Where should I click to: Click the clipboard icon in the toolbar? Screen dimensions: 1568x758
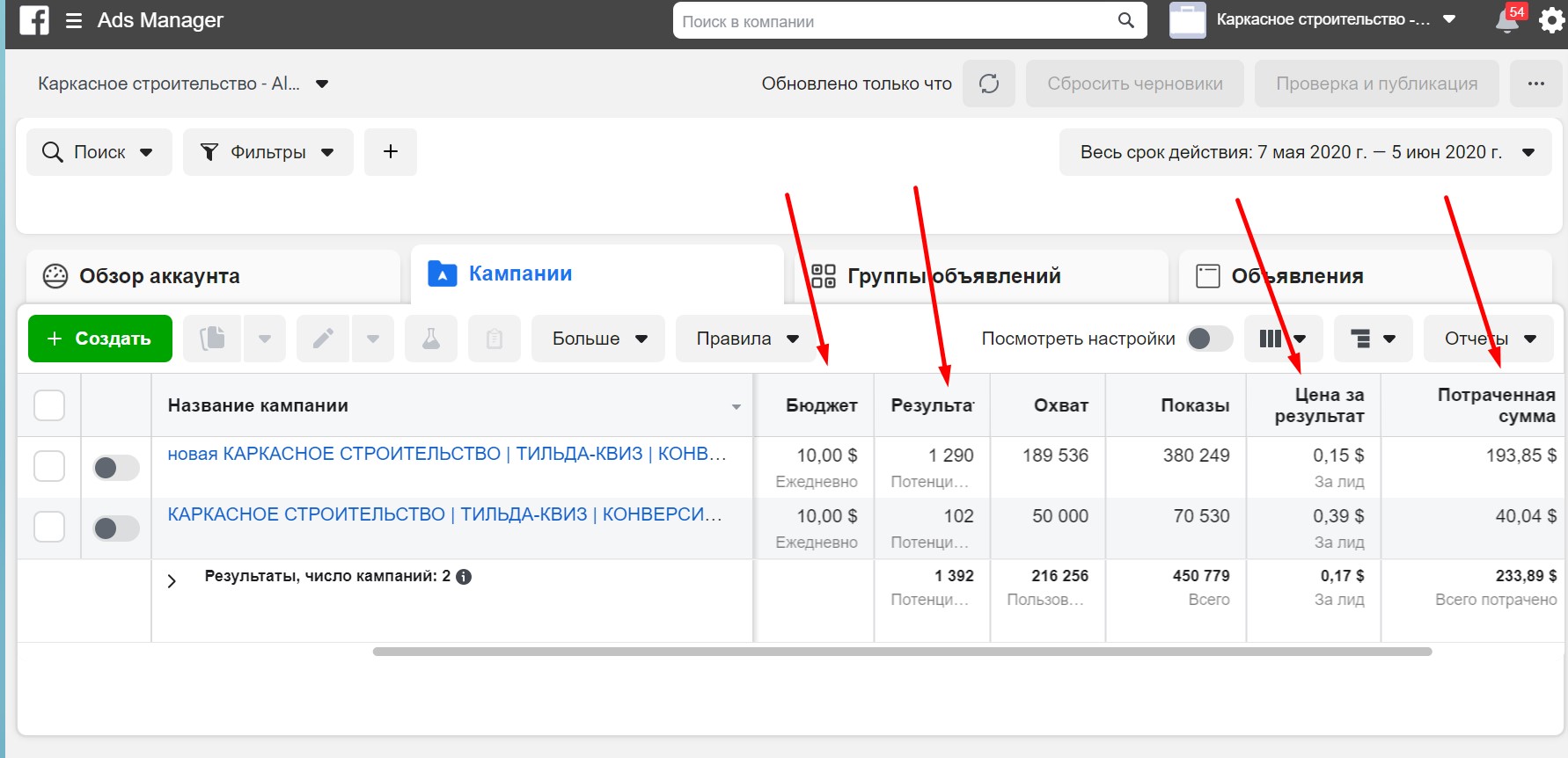tap(495, 339)
